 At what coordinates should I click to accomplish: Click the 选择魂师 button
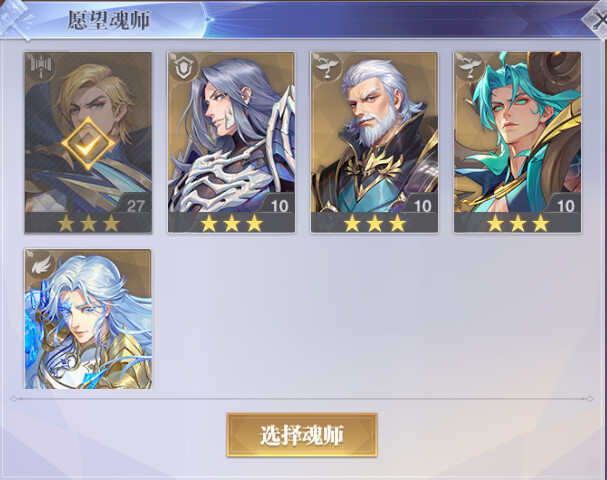tap(302, 435)
